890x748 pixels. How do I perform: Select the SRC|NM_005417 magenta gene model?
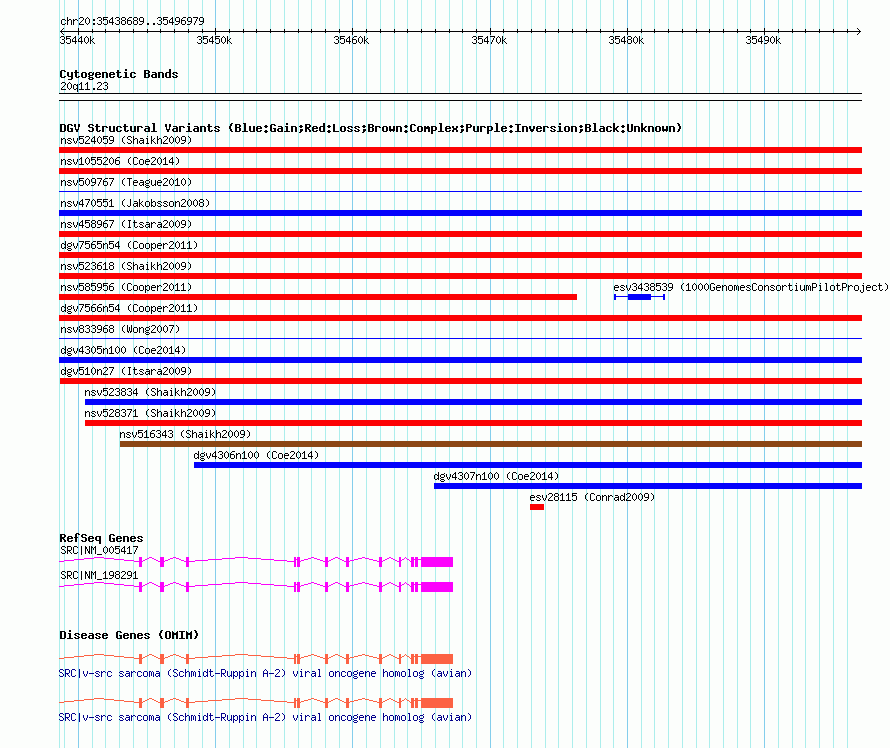(x=256, y=562)
